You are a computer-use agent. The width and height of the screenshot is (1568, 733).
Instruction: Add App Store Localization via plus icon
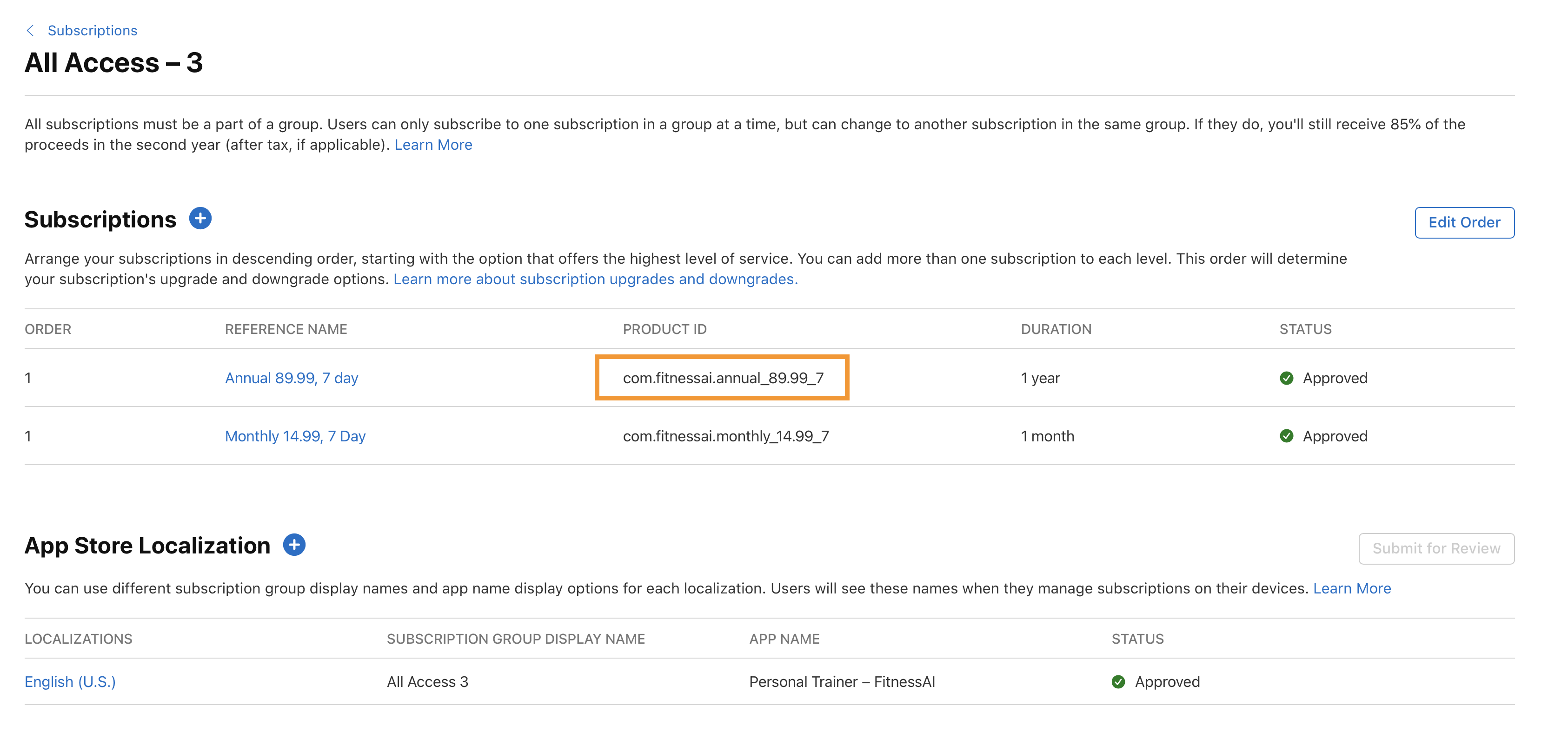[294, 545]
